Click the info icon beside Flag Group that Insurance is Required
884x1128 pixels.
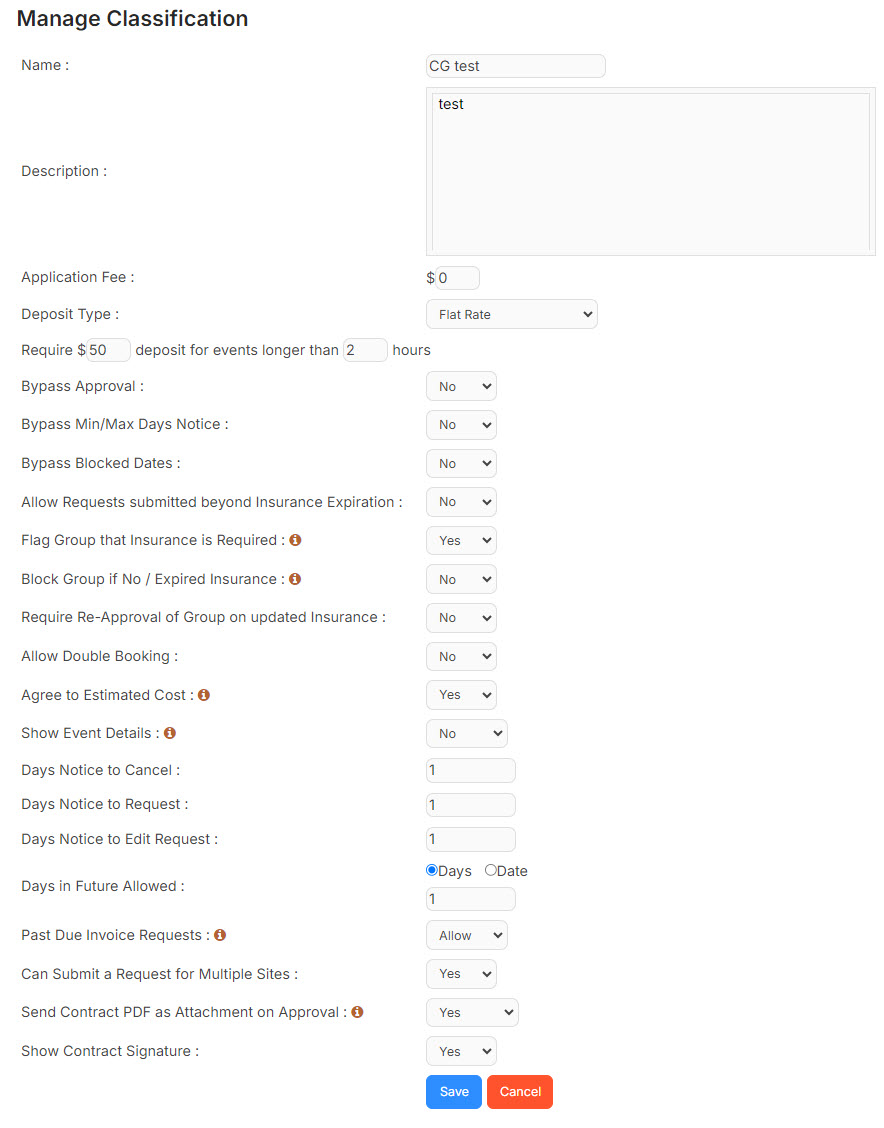tap(295, 540)
